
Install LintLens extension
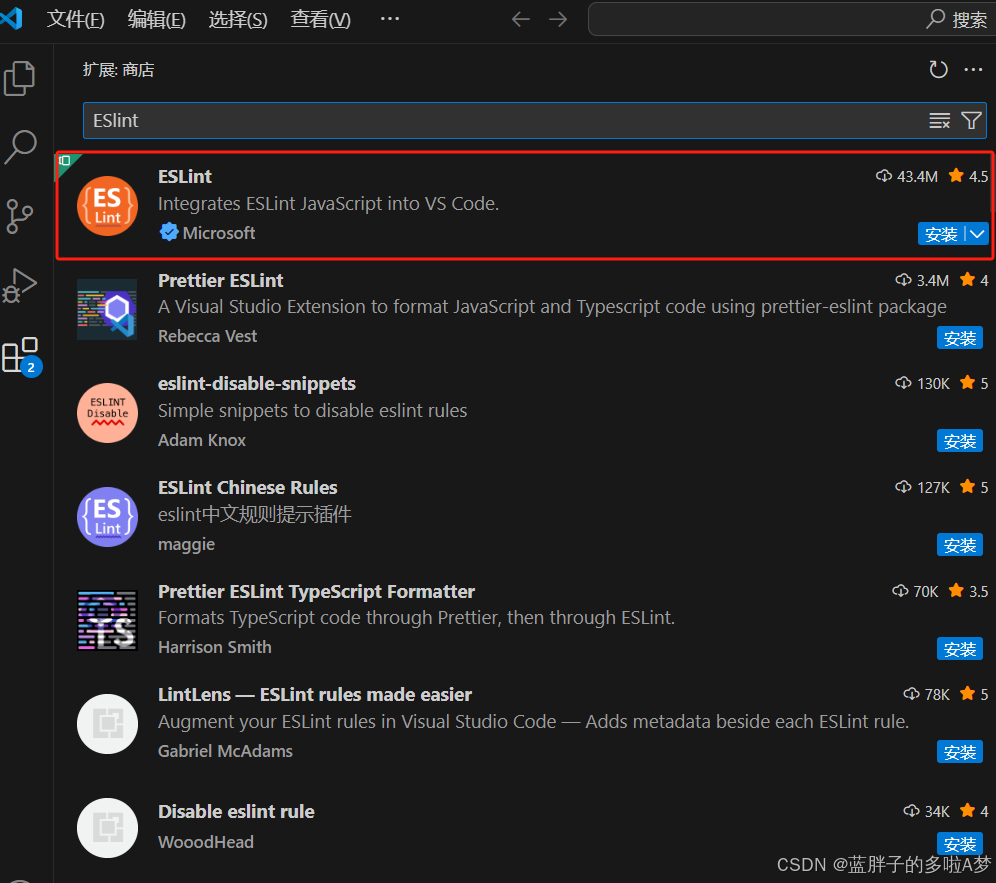tap(959, 752)
